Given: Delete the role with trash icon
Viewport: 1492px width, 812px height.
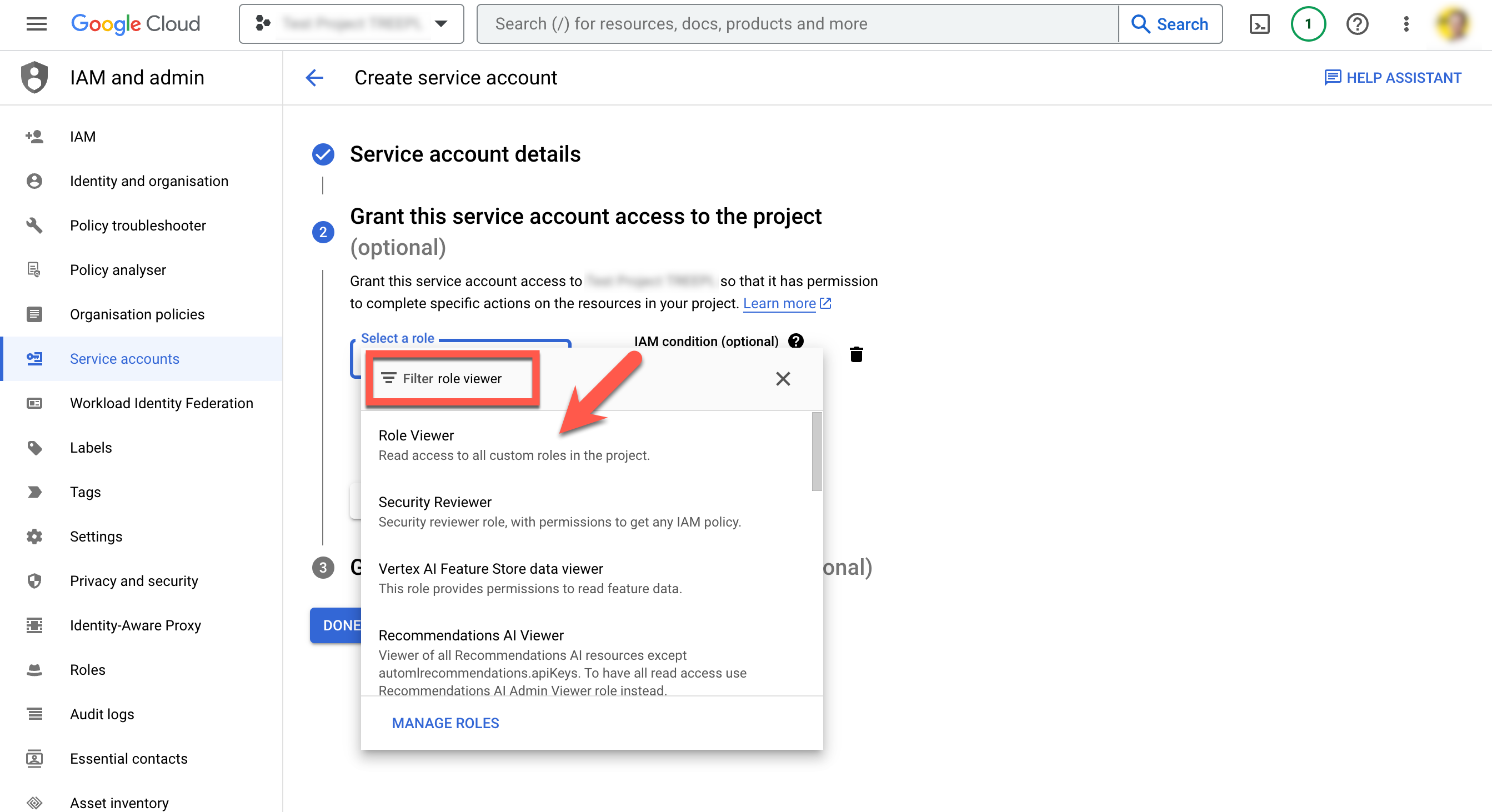Looking at the screenshot, I should click(x=856, y=354).
